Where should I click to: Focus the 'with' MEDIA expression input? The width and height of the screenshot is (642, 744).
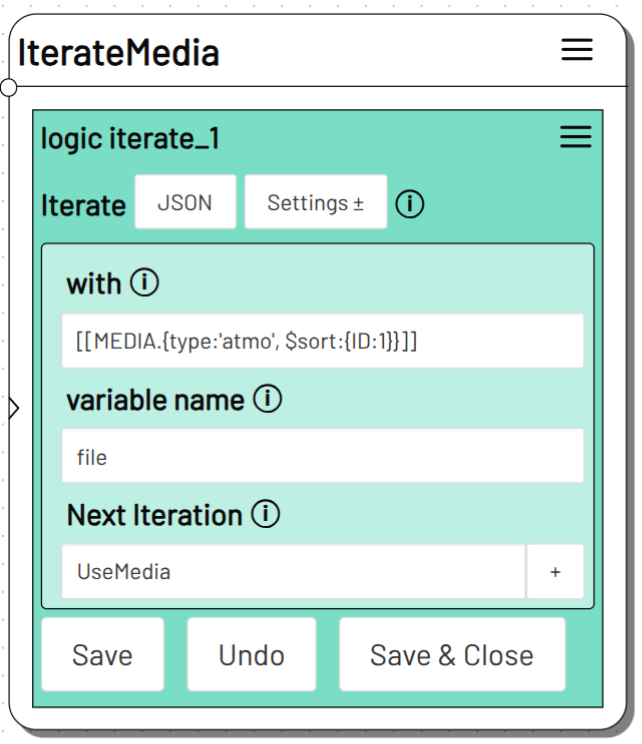322,341
